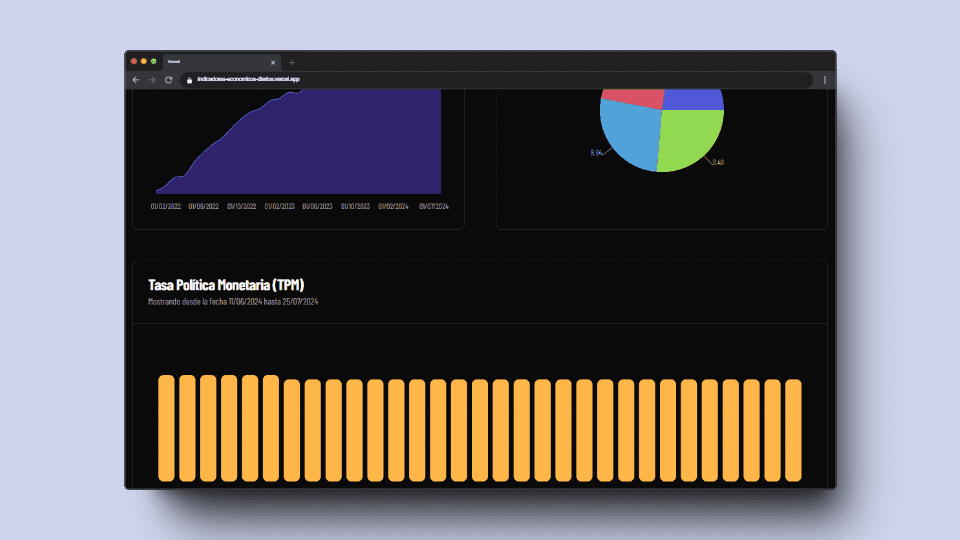Click the light blue slice of the pie chart
The image size is (960, 540).
point(631,133)
